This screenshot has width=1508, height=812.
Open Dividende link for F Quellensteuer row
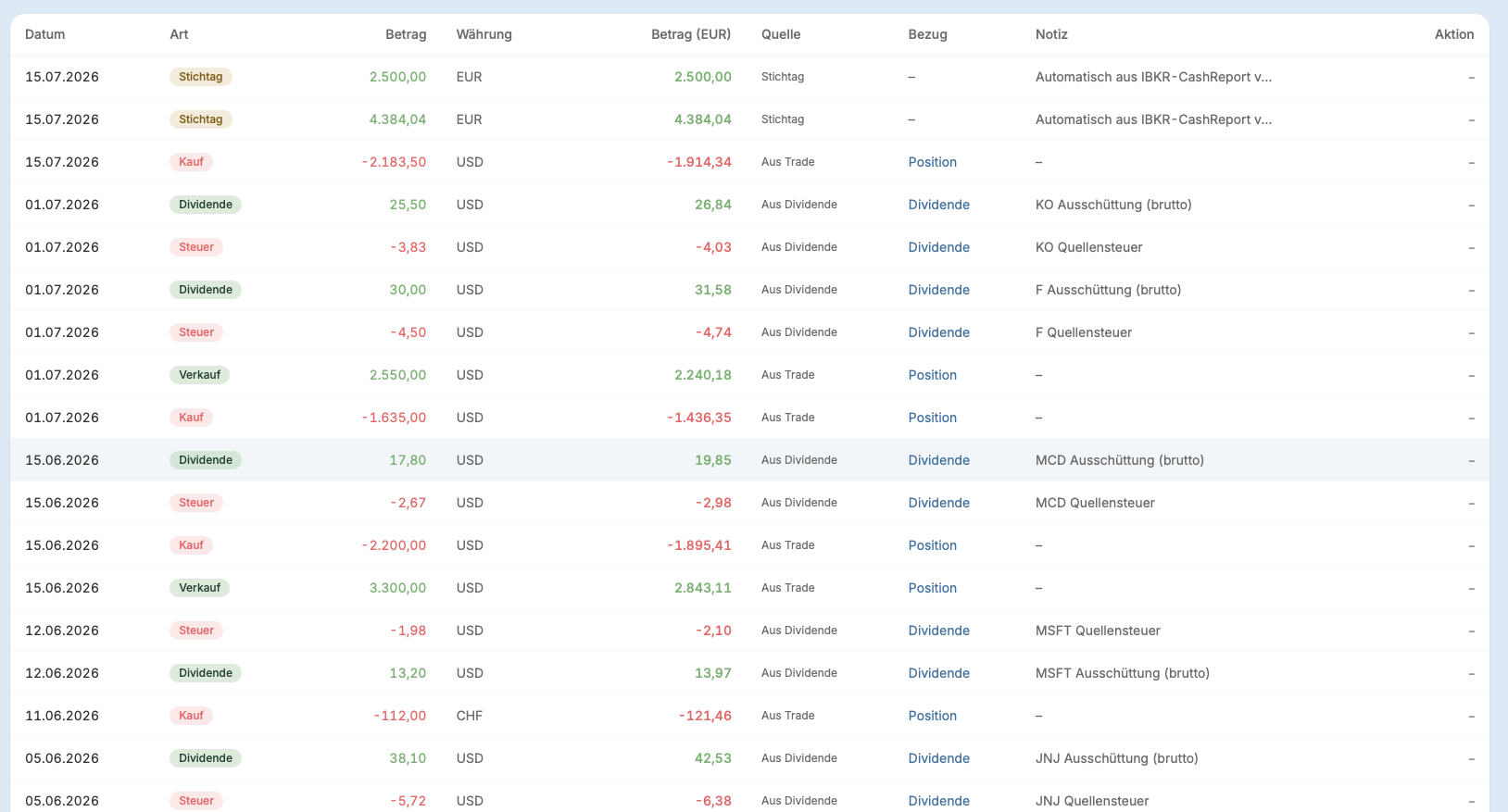click(938, 332)
